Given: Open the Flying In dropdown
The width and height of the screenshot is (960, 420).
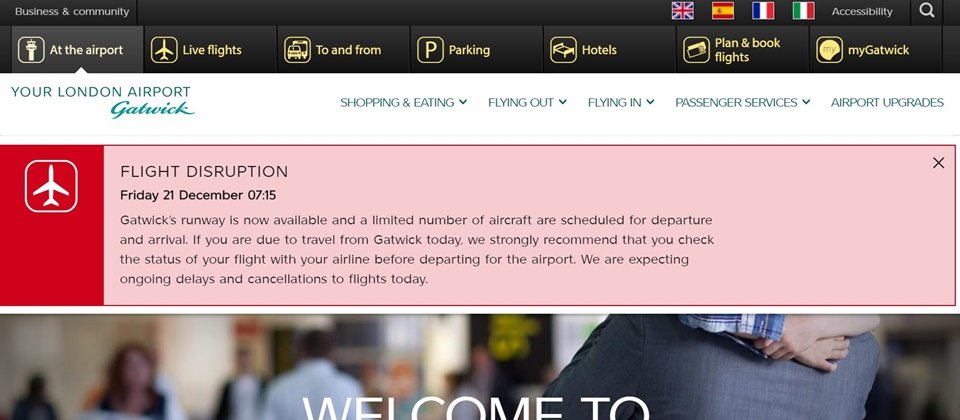Looking at the screenshot, I should pyautogui.click(x=621, y=102).
